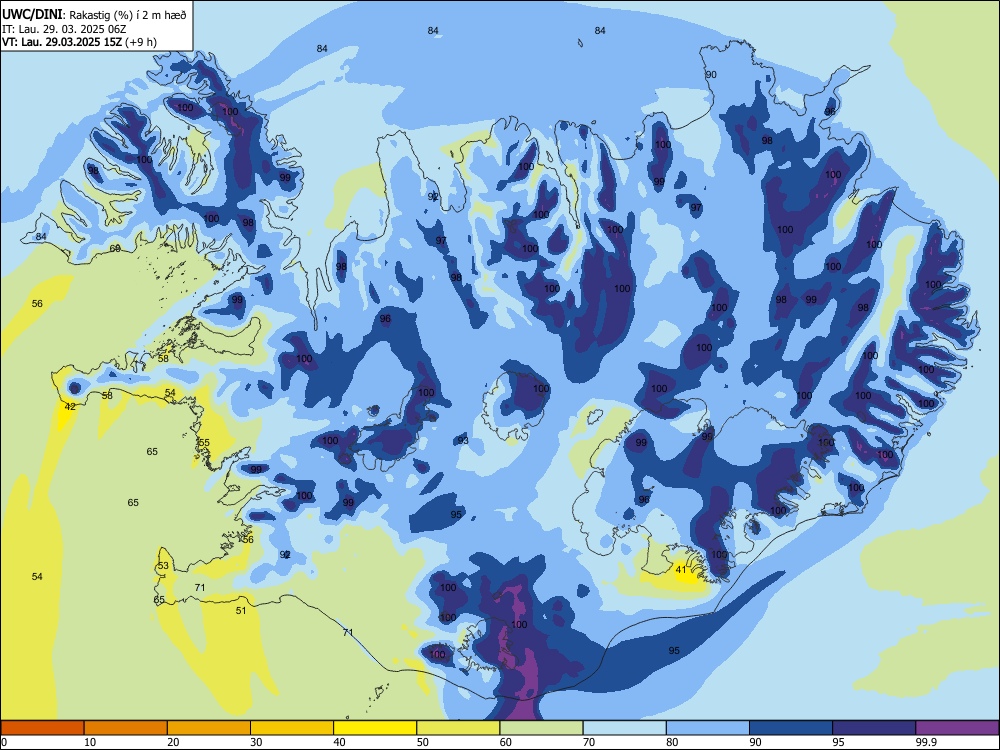Click the '41' humidity value on the map
This screenshot has height=750, width=1000.
pos(681,570)
